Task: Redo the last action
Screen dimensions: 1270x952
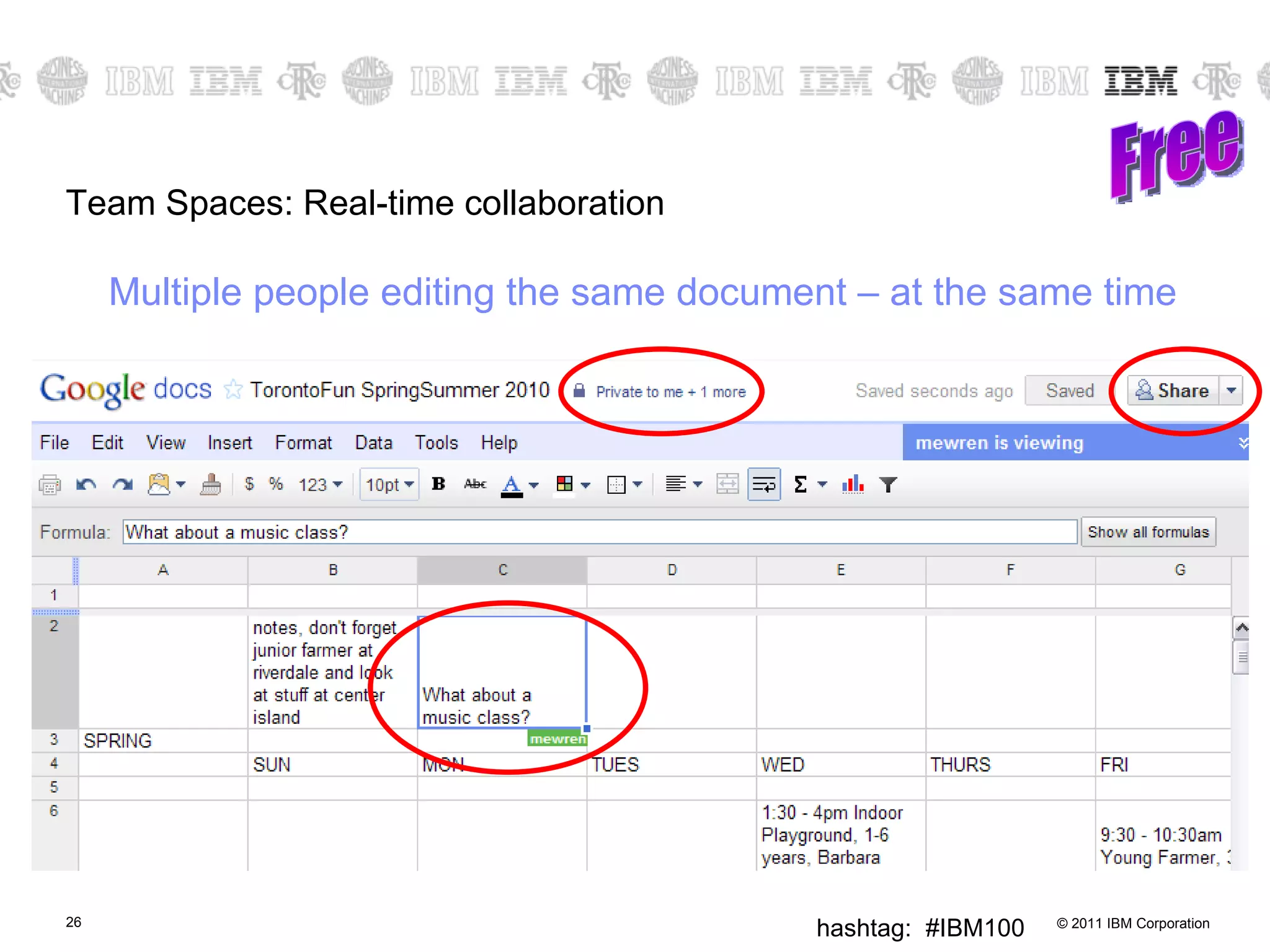Action: (123, 485)
